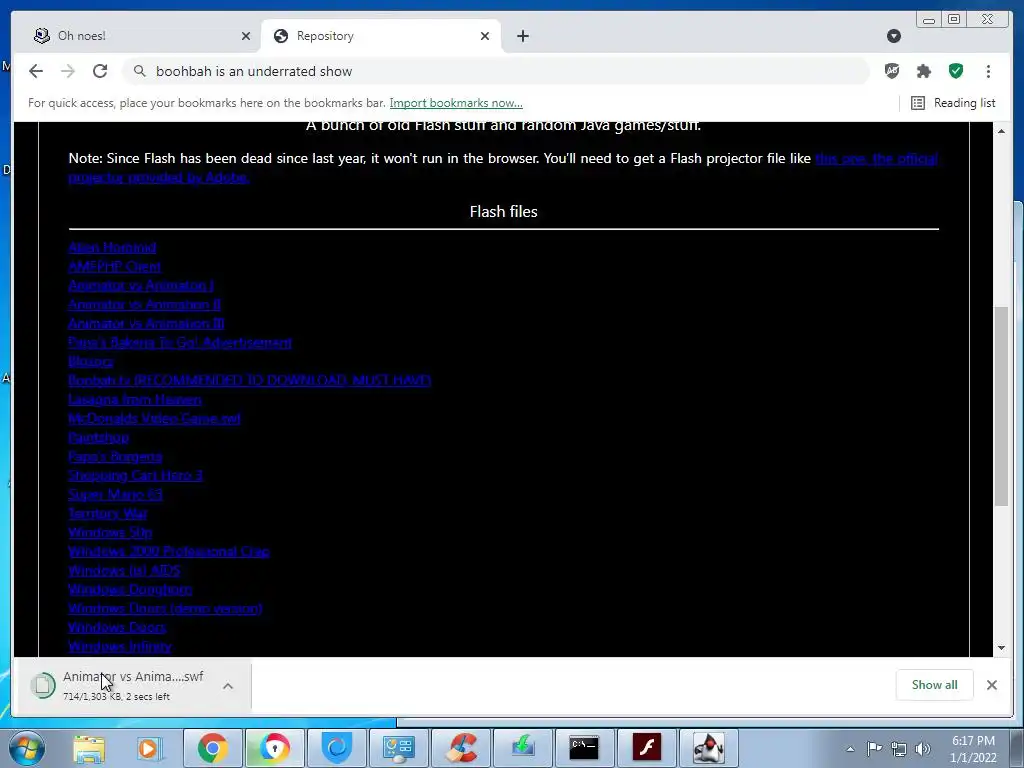The width and height of the screenshot is (1024, 768).
Task: Click the page scrollbar up arrow
Action: (x=1001, y=131)
